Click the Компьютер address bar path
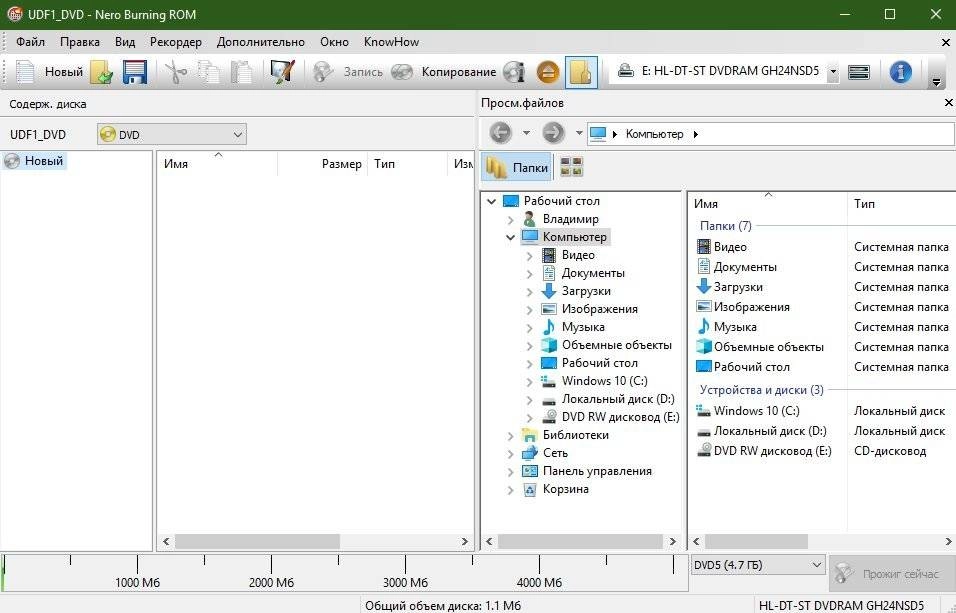Viewport: 956px width, 613px height. (x=654, y=134)
